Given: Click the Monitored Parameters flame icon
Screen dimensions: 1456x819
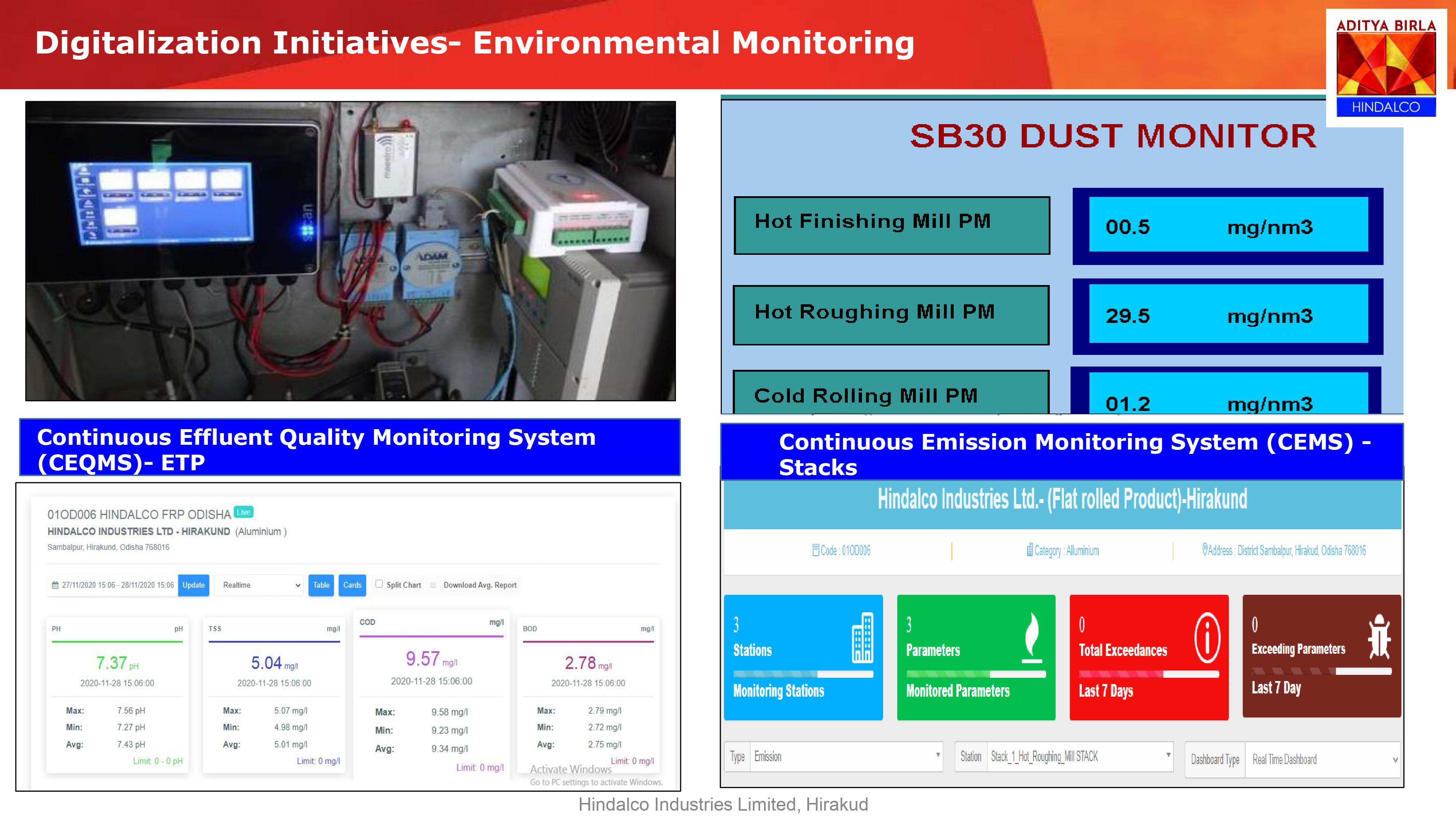Looking at the screenshot, I should [x=1032, y=638].
